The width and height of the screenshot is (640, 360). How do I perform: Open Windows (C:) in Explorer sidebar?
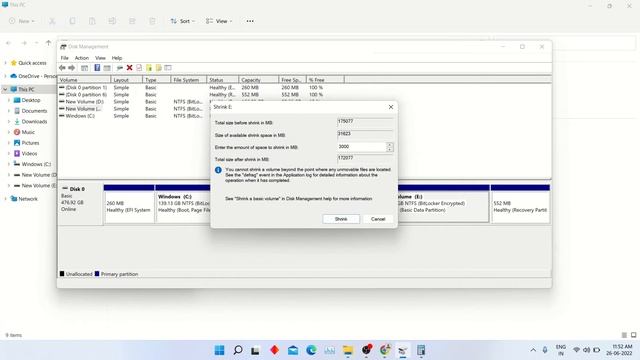pos(36,164)
